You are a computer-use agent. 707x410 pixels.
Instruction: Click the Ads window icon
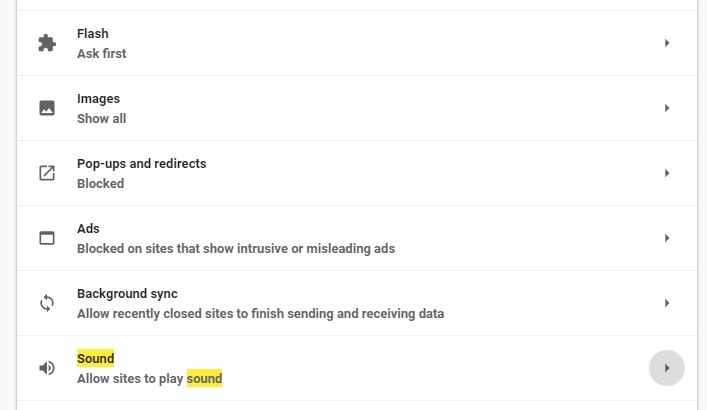click(47, 238)
